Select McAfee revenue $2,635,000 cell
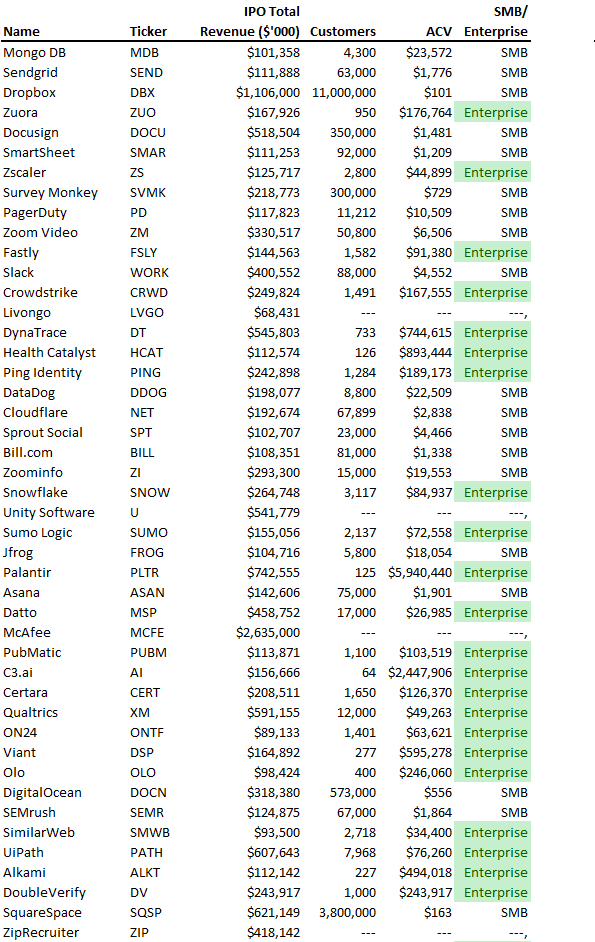The height and width of the screenshot is (942, 595). (267, 633)
